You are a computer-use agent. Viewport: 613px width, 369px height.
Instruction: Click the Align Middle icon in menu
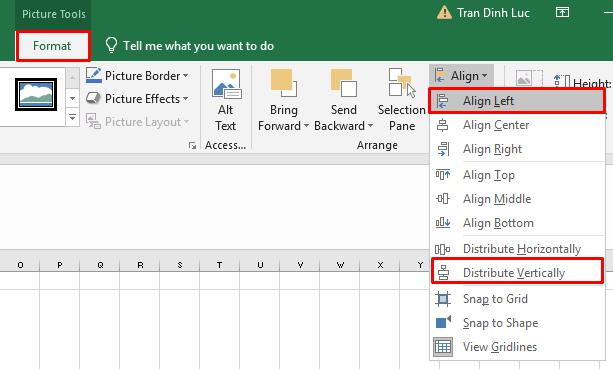tap(443, 199)
